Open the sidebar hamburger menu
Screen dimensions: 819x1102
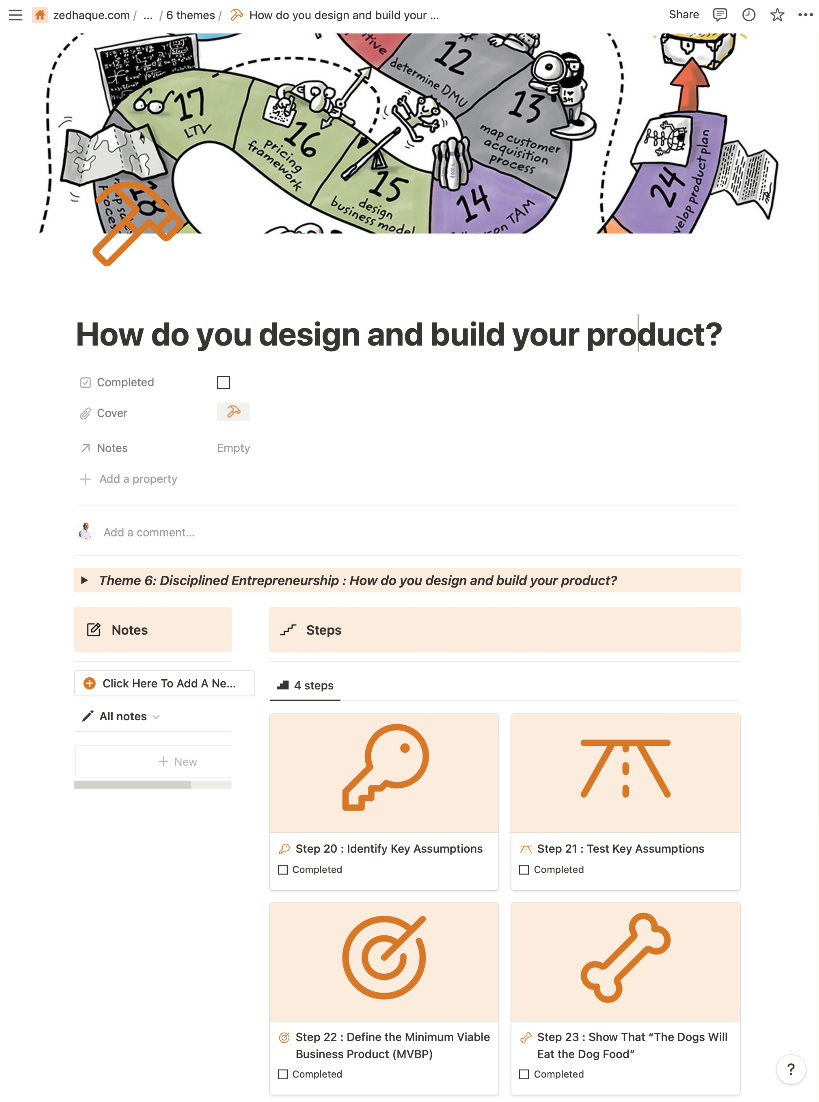pos(15,15)
